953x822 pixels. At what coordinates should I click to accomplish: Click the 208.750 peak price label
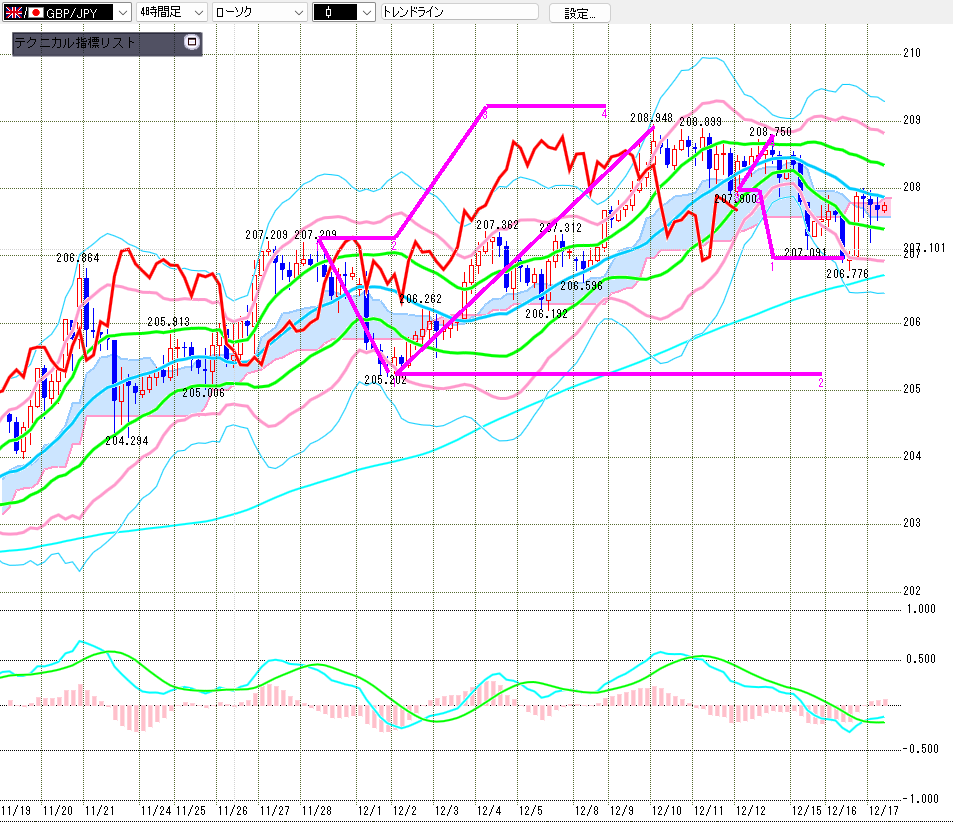(769, 131)
